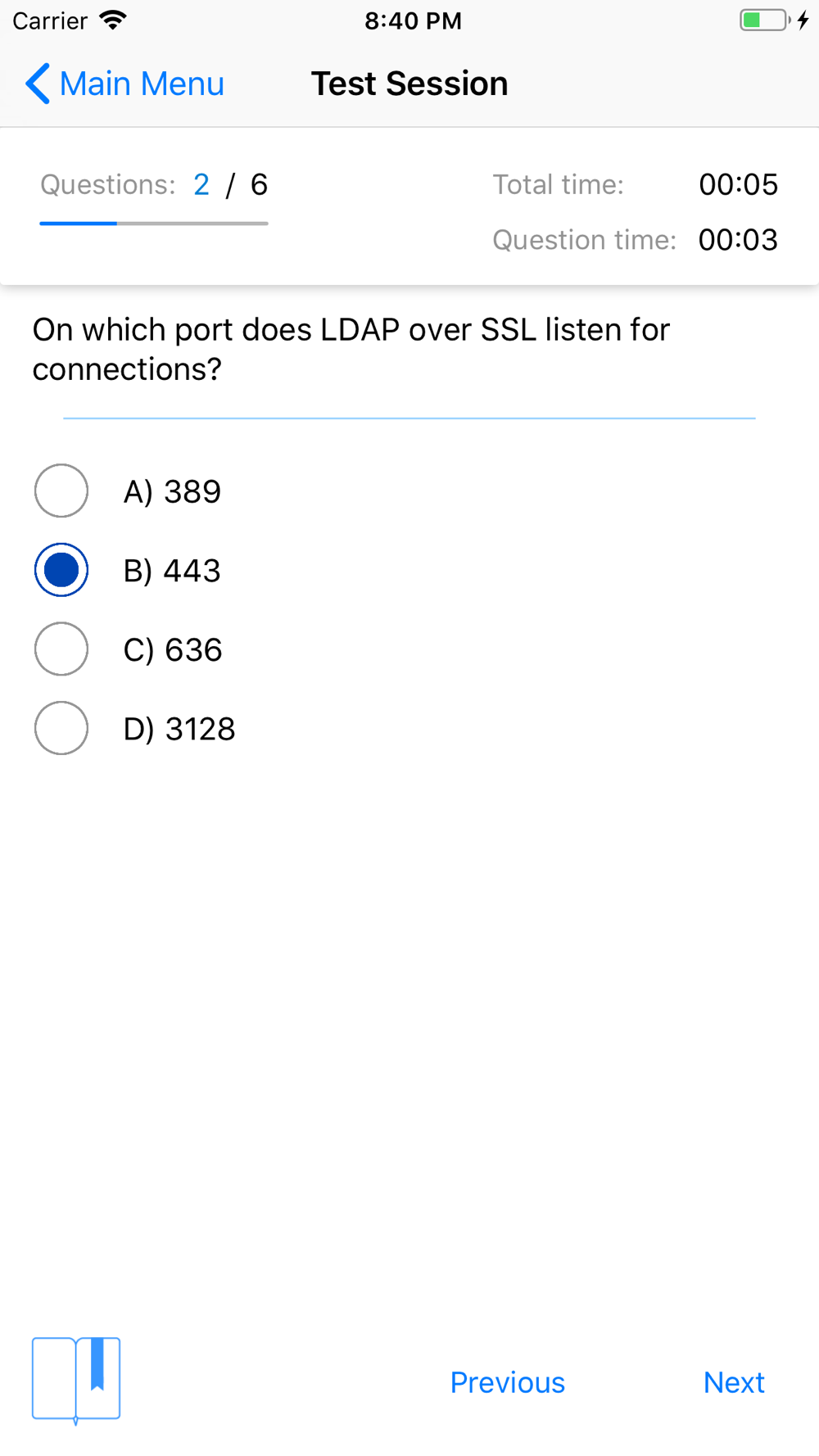The width and height of the screenshot is (819, 1456).
Task: Tap the answer text 636
Action: click(x=193, y=649)
